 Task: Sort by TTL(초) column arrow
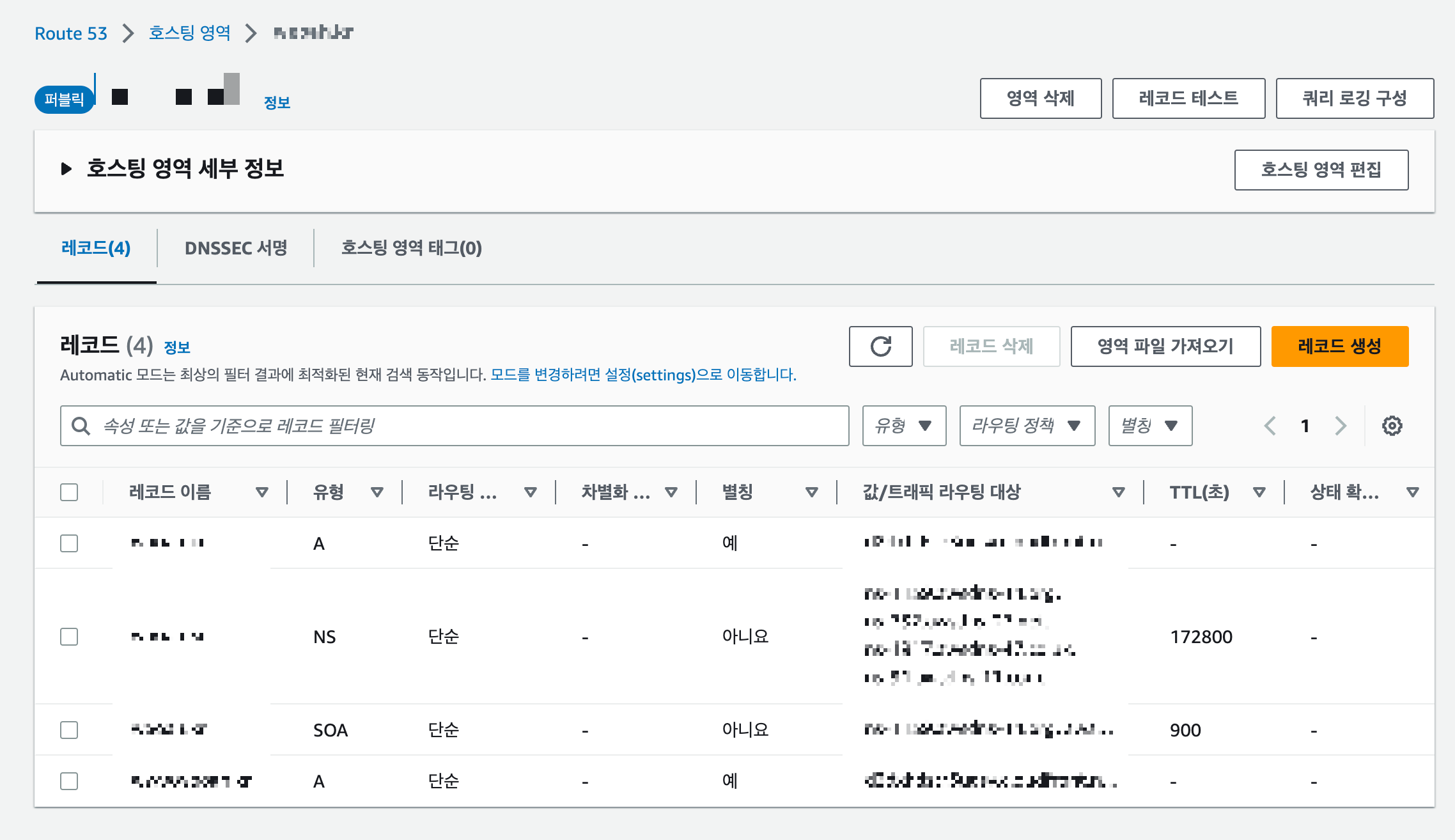(1259, 492)
